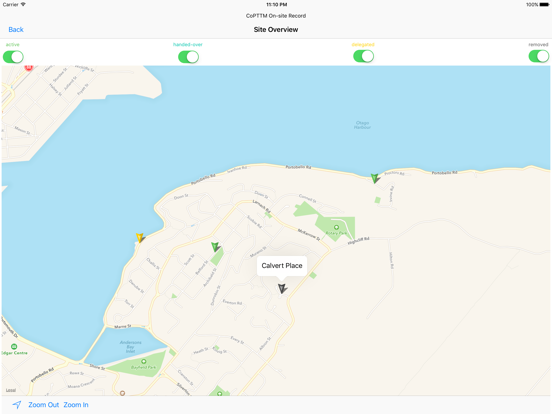Viewport: 552px width, 414px height.
Task: Tap the Edgar Centre point-of-interest icon
Action: 14,346
